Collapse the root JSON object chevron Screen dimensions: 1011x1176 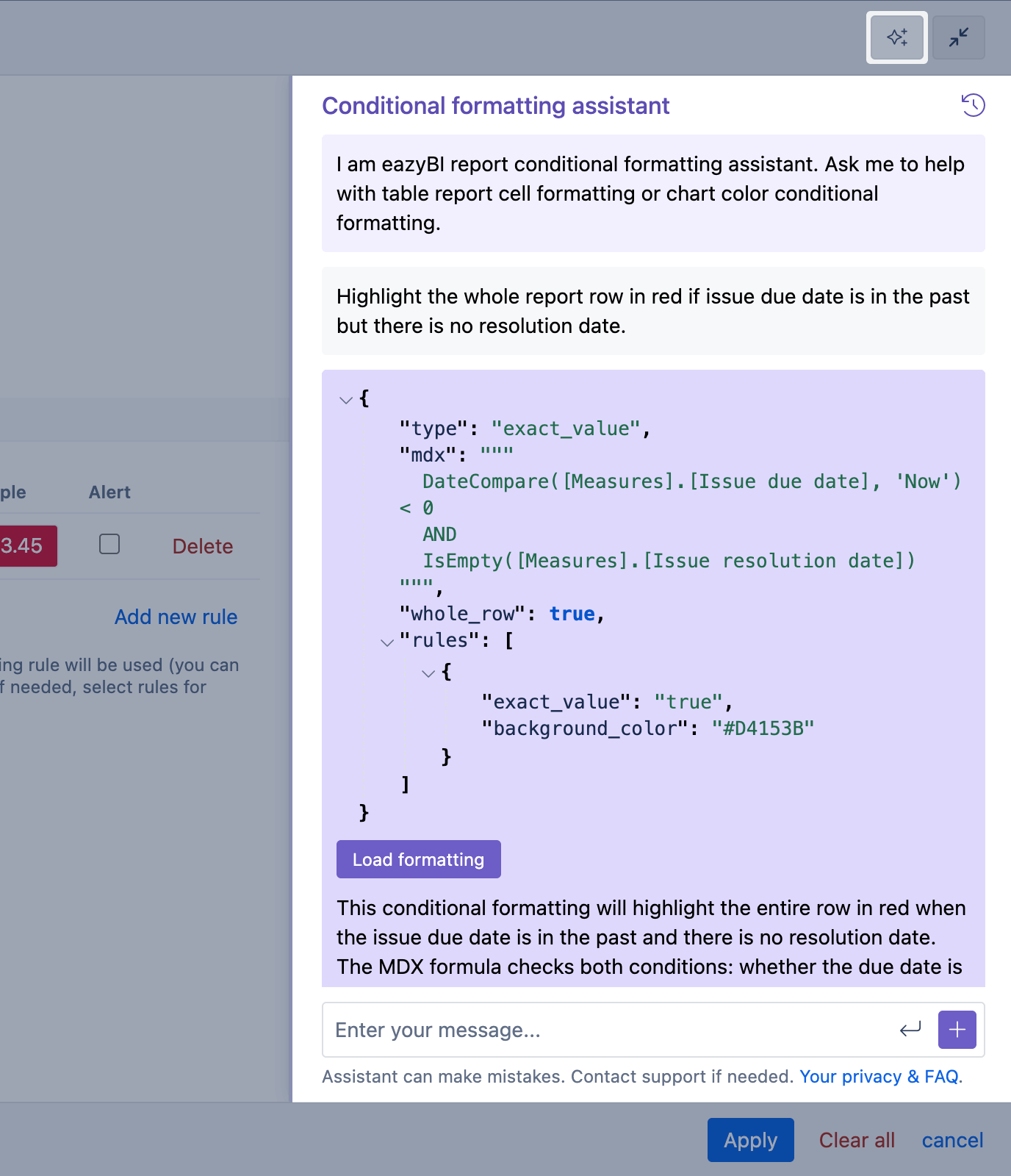click(x=346, y=401)
